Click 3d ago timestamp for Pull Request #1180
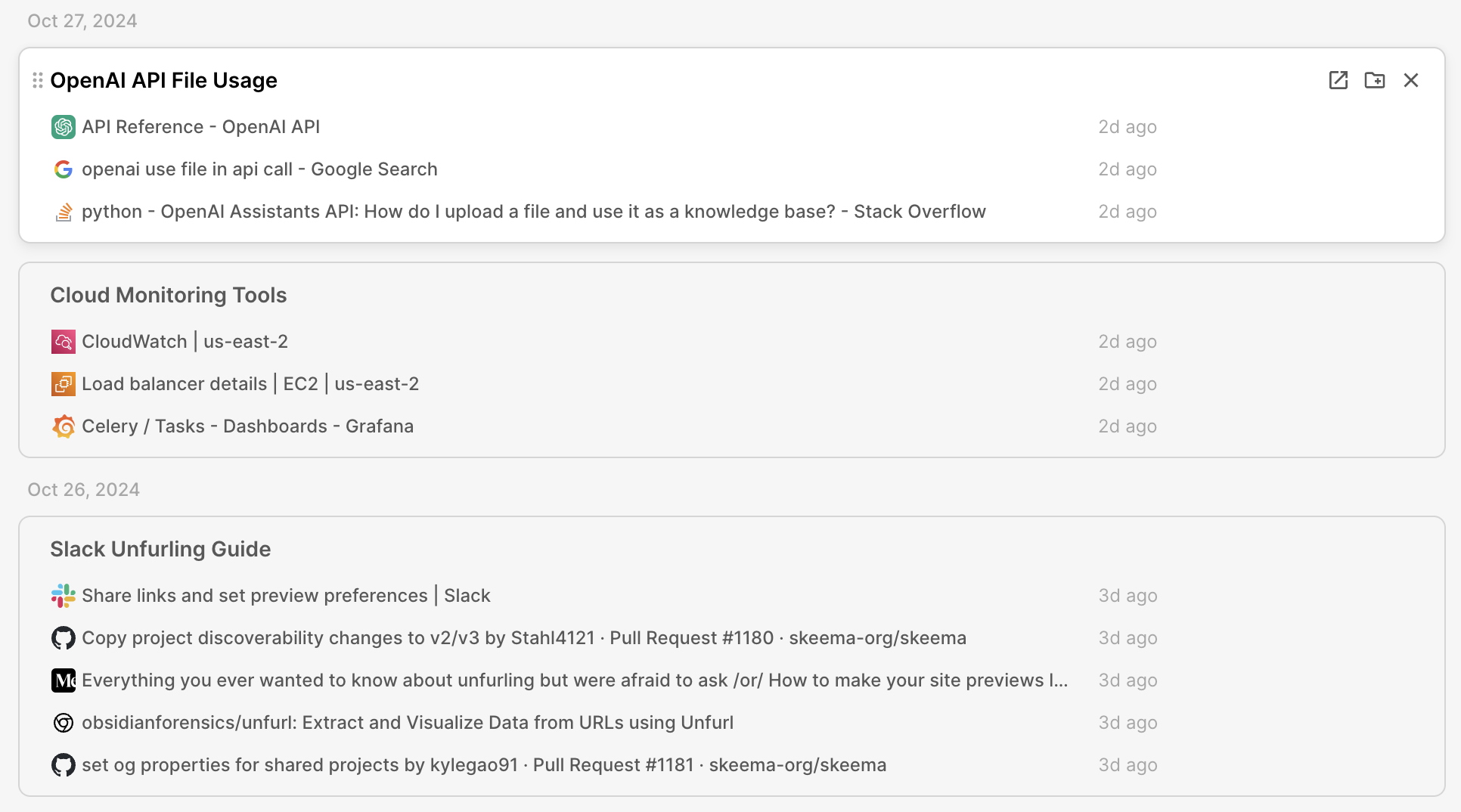 (1128, 638)
